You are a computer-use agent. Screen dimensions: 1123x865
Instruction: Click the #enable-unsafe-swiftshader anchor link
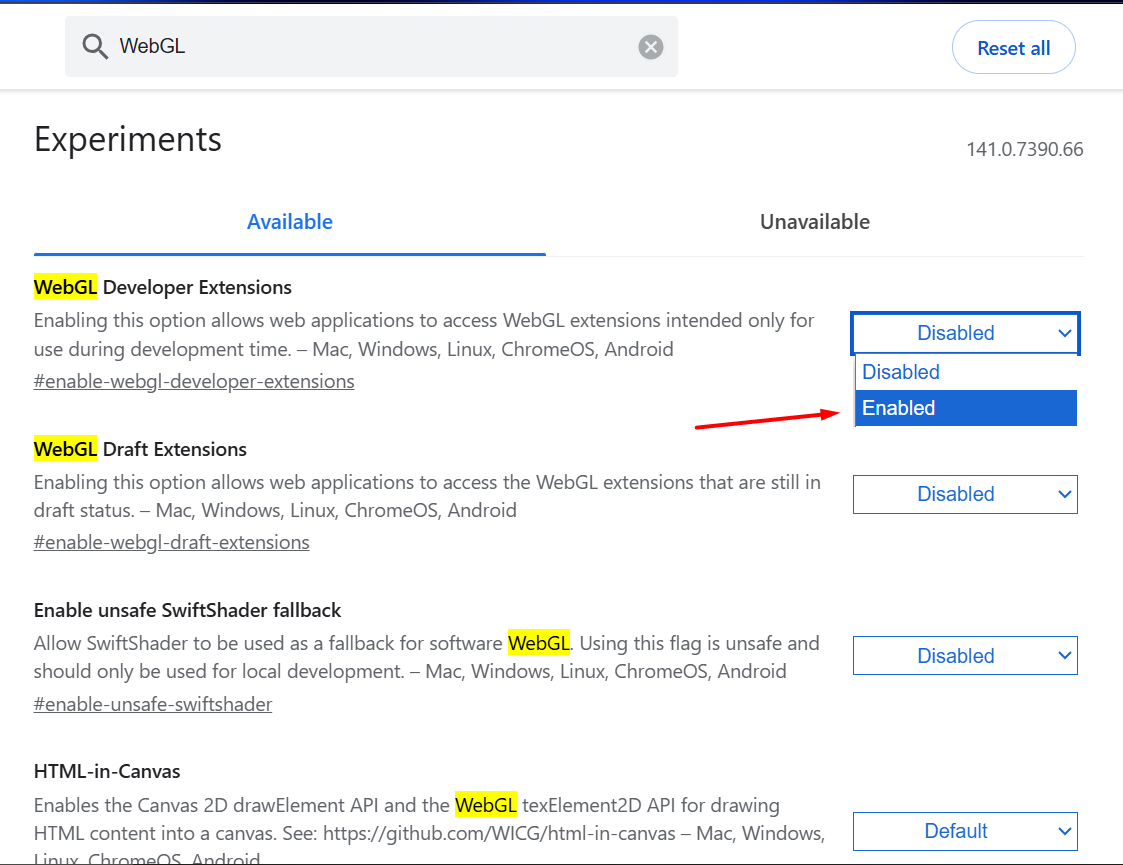pyautogui.click(x=153, y=704)
